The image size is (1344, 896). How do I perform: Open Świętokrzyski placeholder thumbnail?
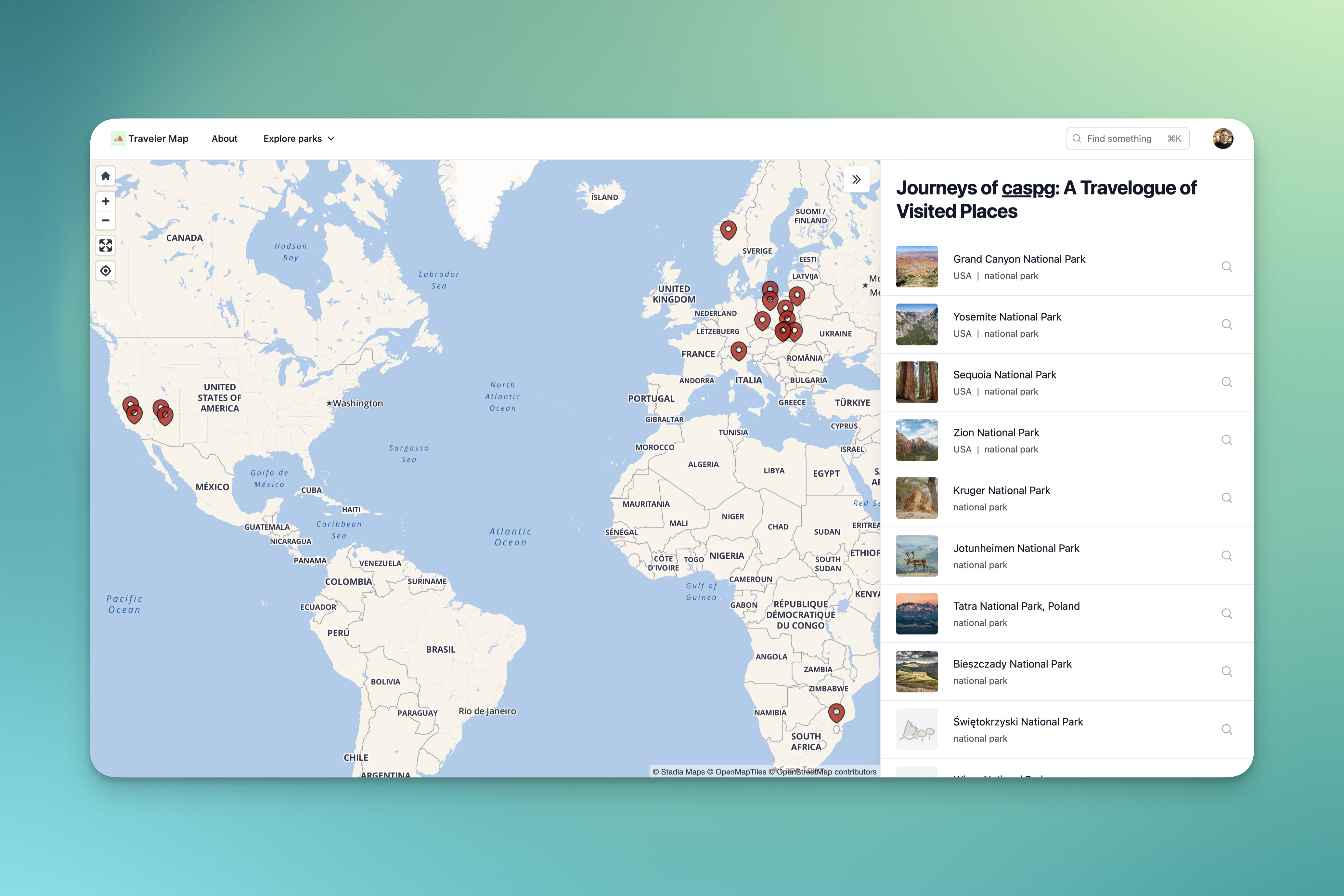pos(917,730)
